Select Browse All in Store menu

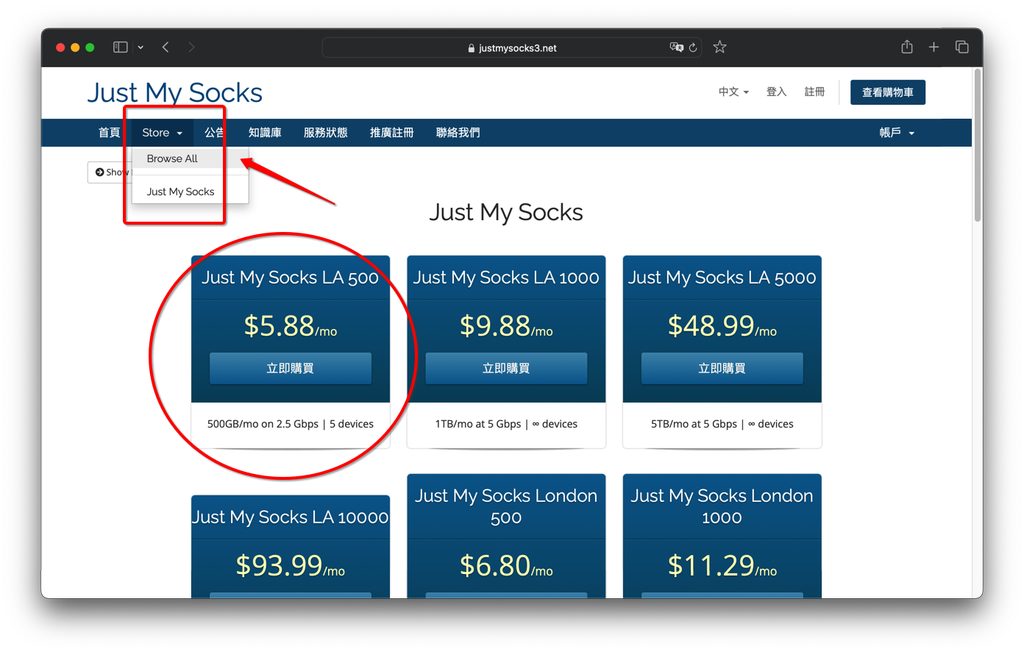coord(190,159)
